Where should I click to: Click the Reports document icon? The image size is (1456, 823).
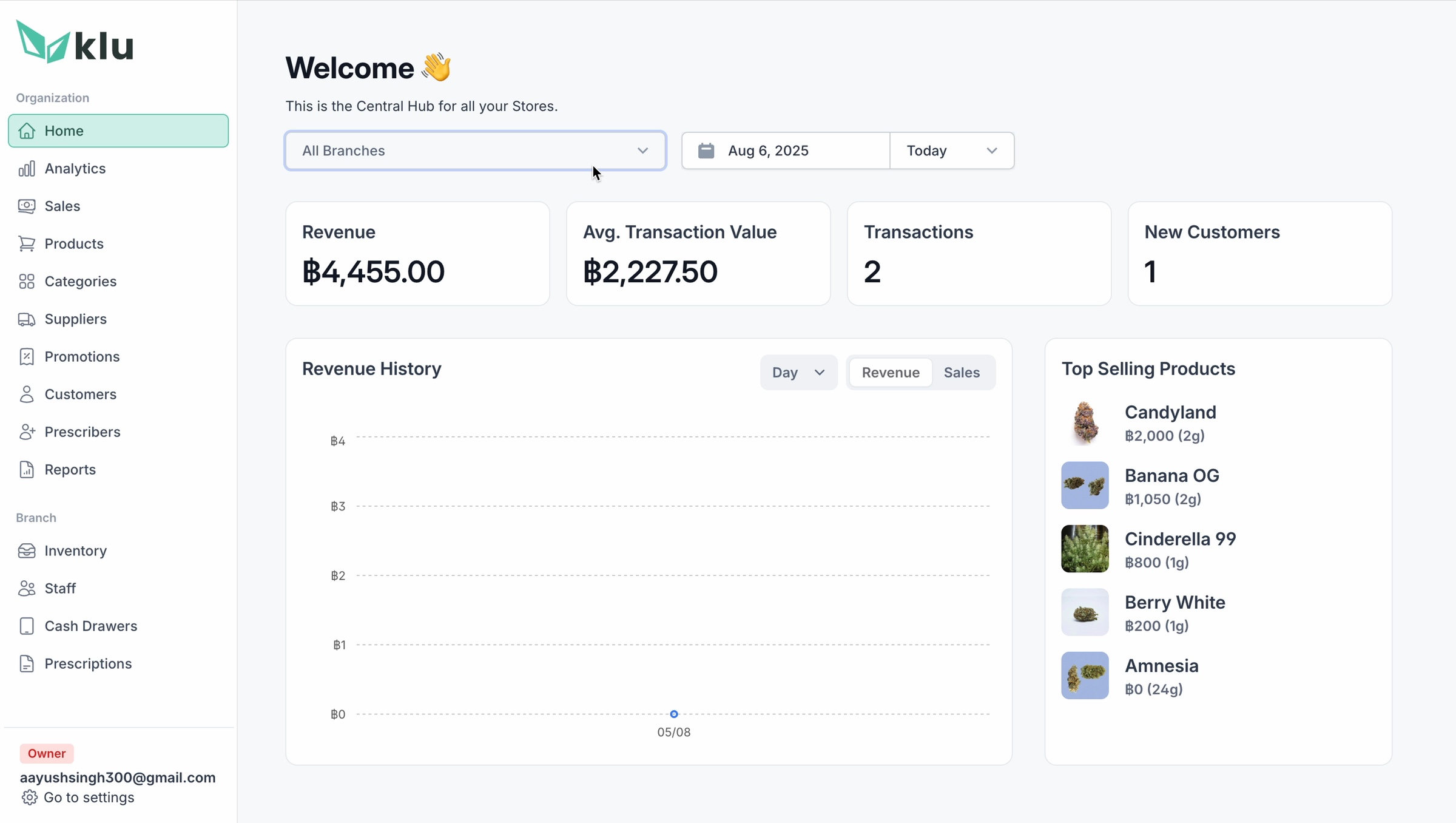27,469
